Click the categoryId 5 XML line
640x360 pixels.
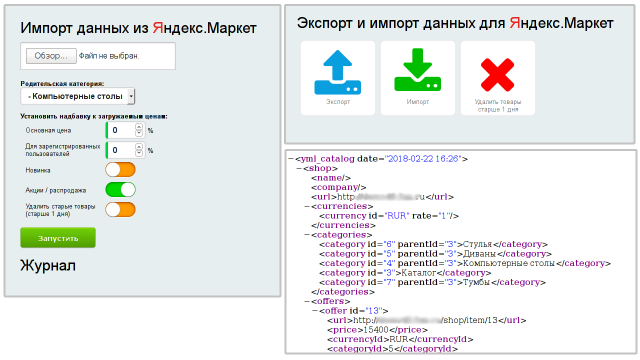click(393, 349)
